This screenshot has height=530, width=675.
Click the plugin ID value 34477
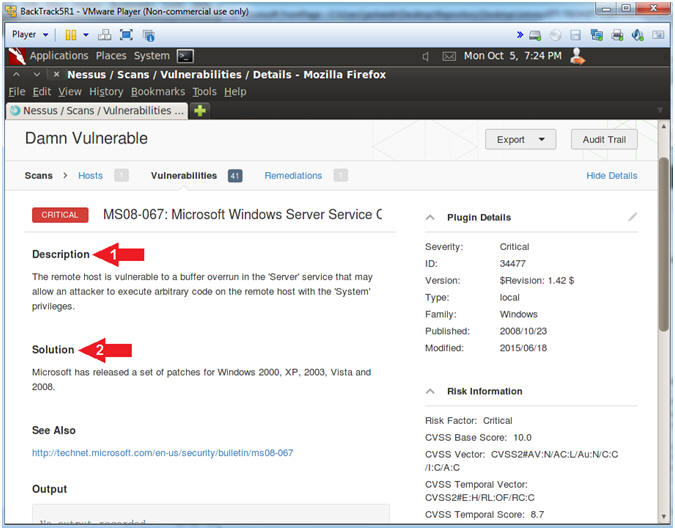coord(513,263)
